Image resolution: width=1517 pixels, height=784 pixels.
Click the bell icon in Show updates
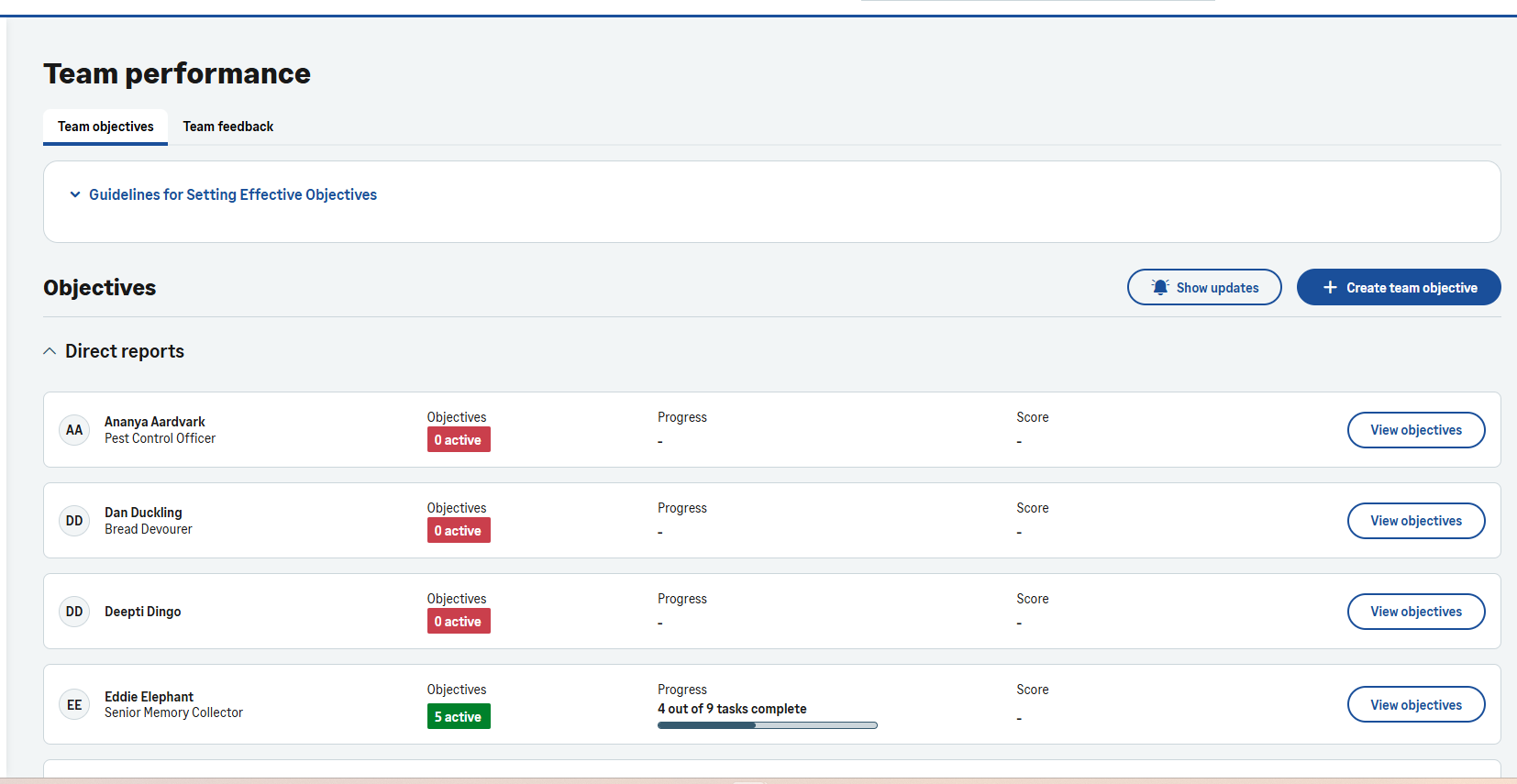pyautogui.click(x=1160, y=287)
